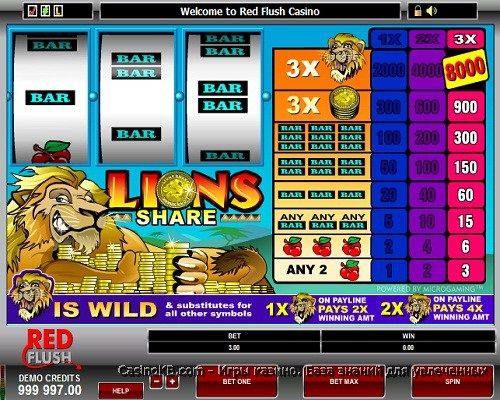Select the 1X coin column header
This screenshot has height=400, width=500.
pyautogui.click(x=389, y=40)
